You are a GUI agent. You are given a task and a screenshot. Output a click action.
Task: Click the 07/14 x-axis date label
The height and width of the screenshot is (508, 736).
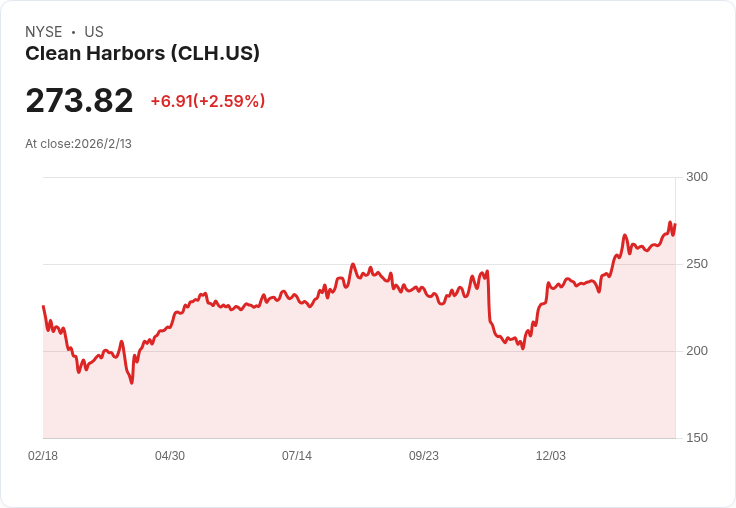click(297, 456)
